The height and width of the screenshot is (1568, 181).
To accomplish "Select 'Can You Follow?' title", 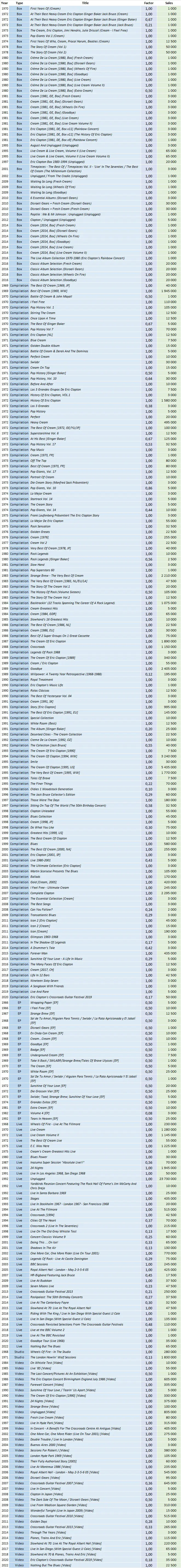I will point(41,909).
